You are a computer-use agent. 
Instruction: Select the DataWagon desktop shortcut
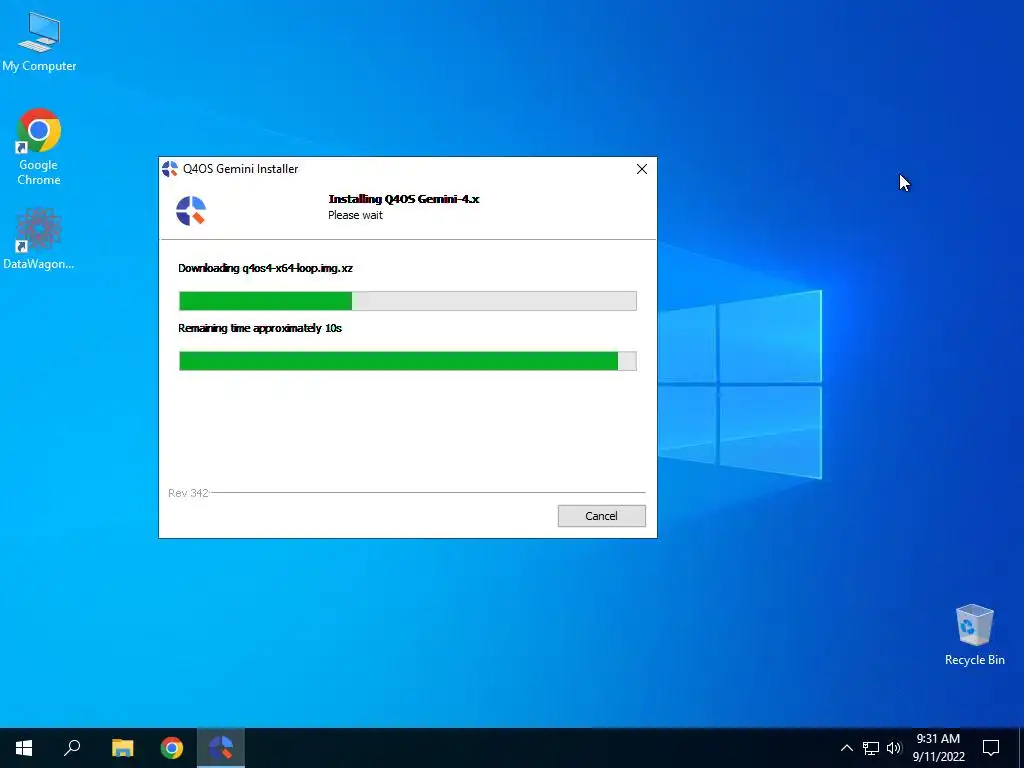[x=39, y=238]
